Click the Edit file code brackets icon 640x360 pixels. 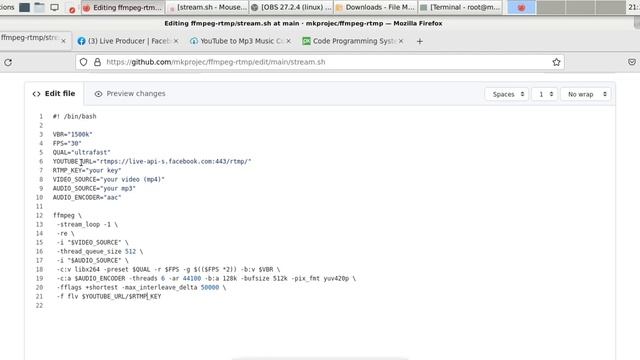pyautogui.click(x=36, y=94)
